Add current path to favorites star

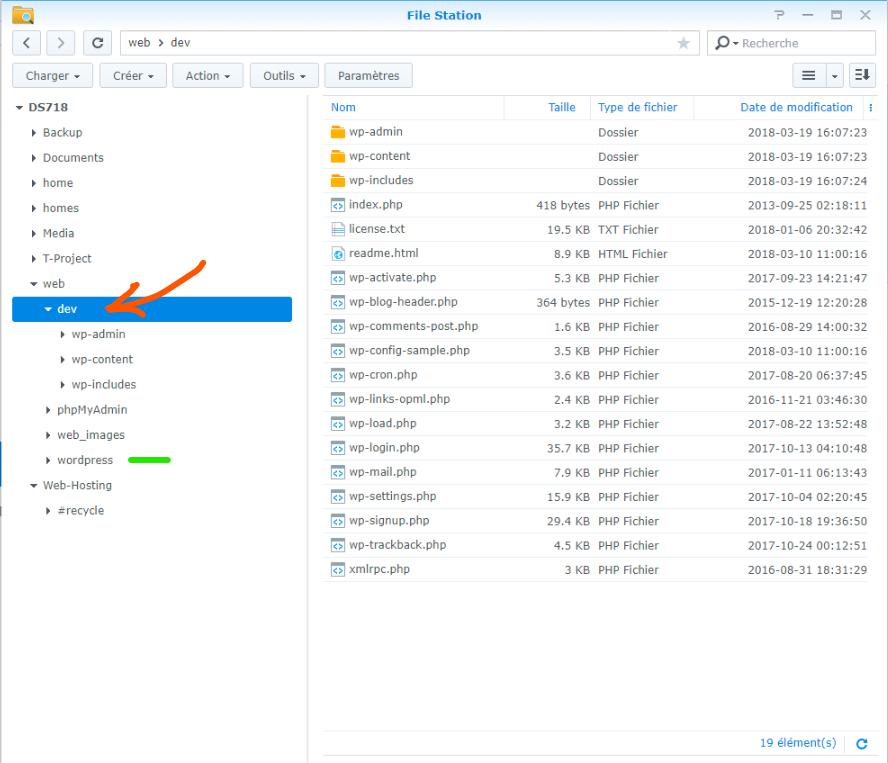(684, 43)
